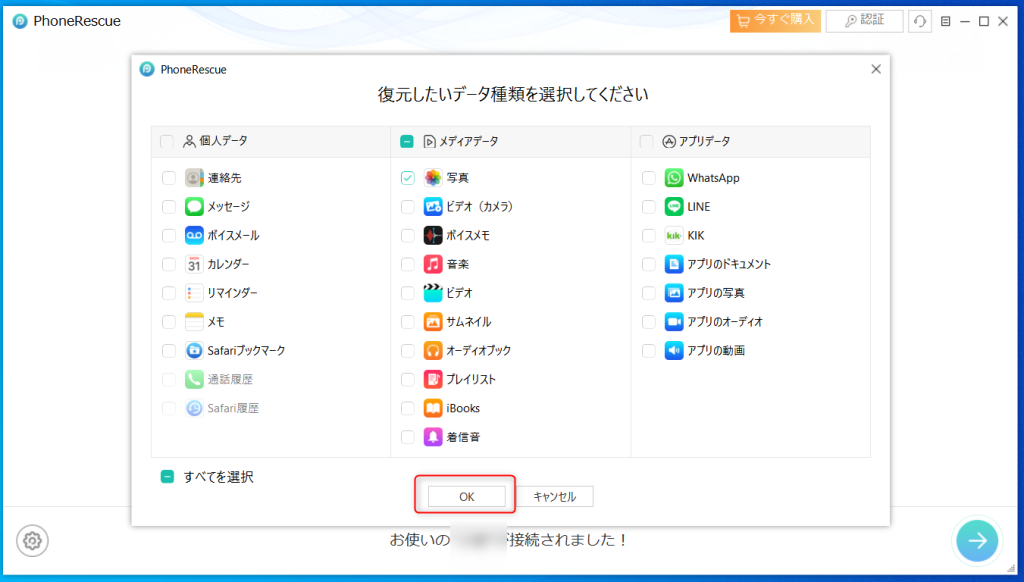Image resolution: width=1024 pixels, height=582 pixels.
Task: Click the リマインダー label
Action: click(x=232, y=293)
